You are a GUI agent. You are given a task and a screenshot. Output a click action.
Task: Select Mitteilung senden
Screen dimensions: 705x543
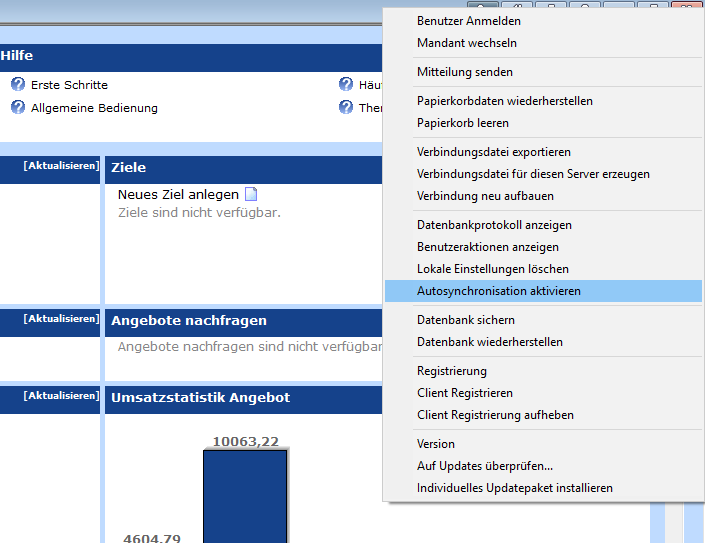pos(543,72)
